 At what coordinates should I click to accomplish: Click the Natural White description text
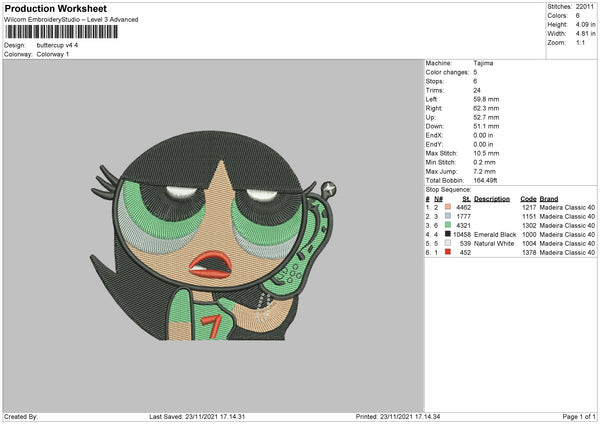493,243
